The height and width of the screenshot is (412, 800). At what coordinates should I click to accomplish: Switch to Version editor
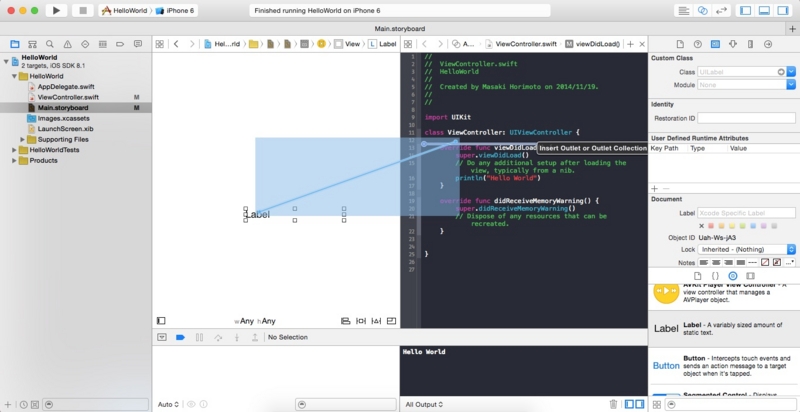click(x=721, y=10)
